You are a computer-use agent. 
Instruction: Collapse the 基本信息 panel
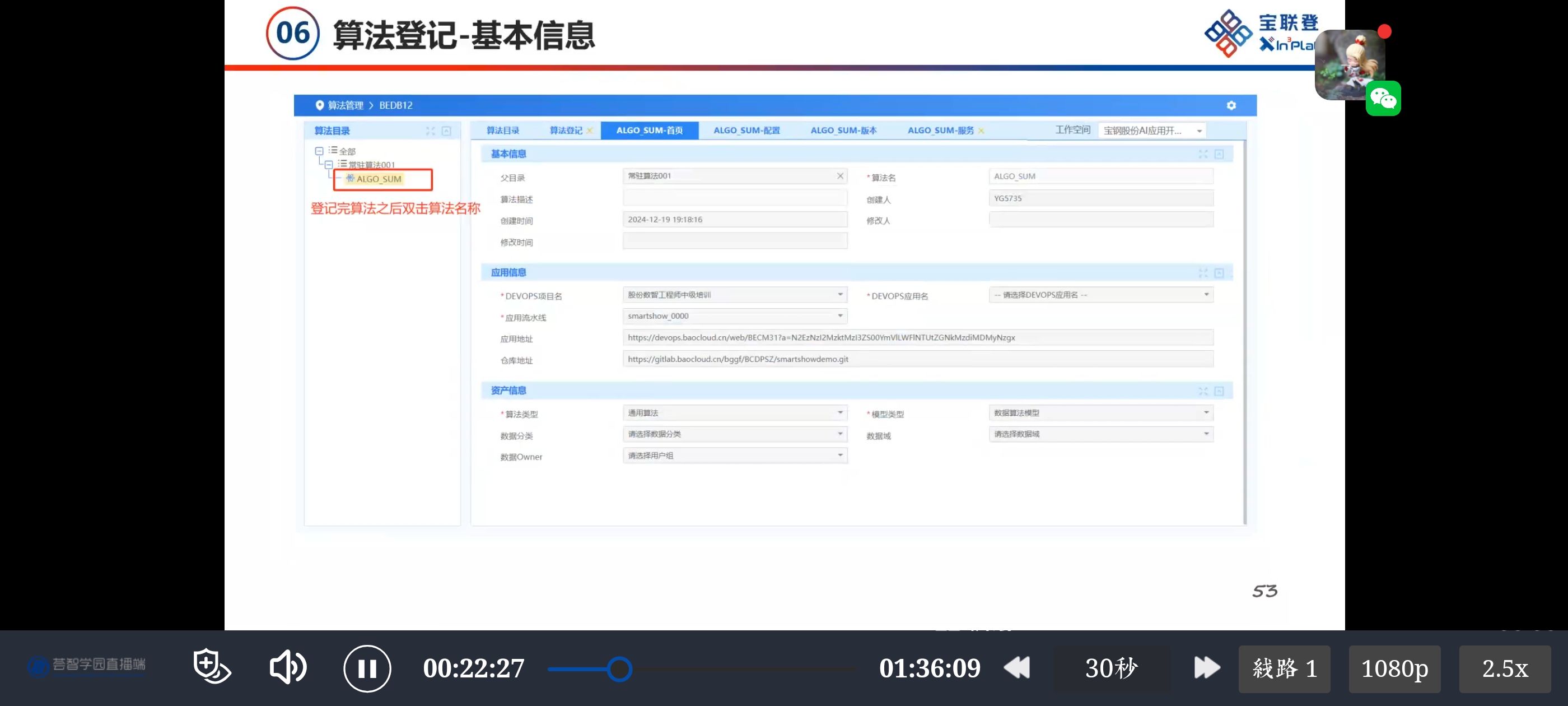(1219, 154)
